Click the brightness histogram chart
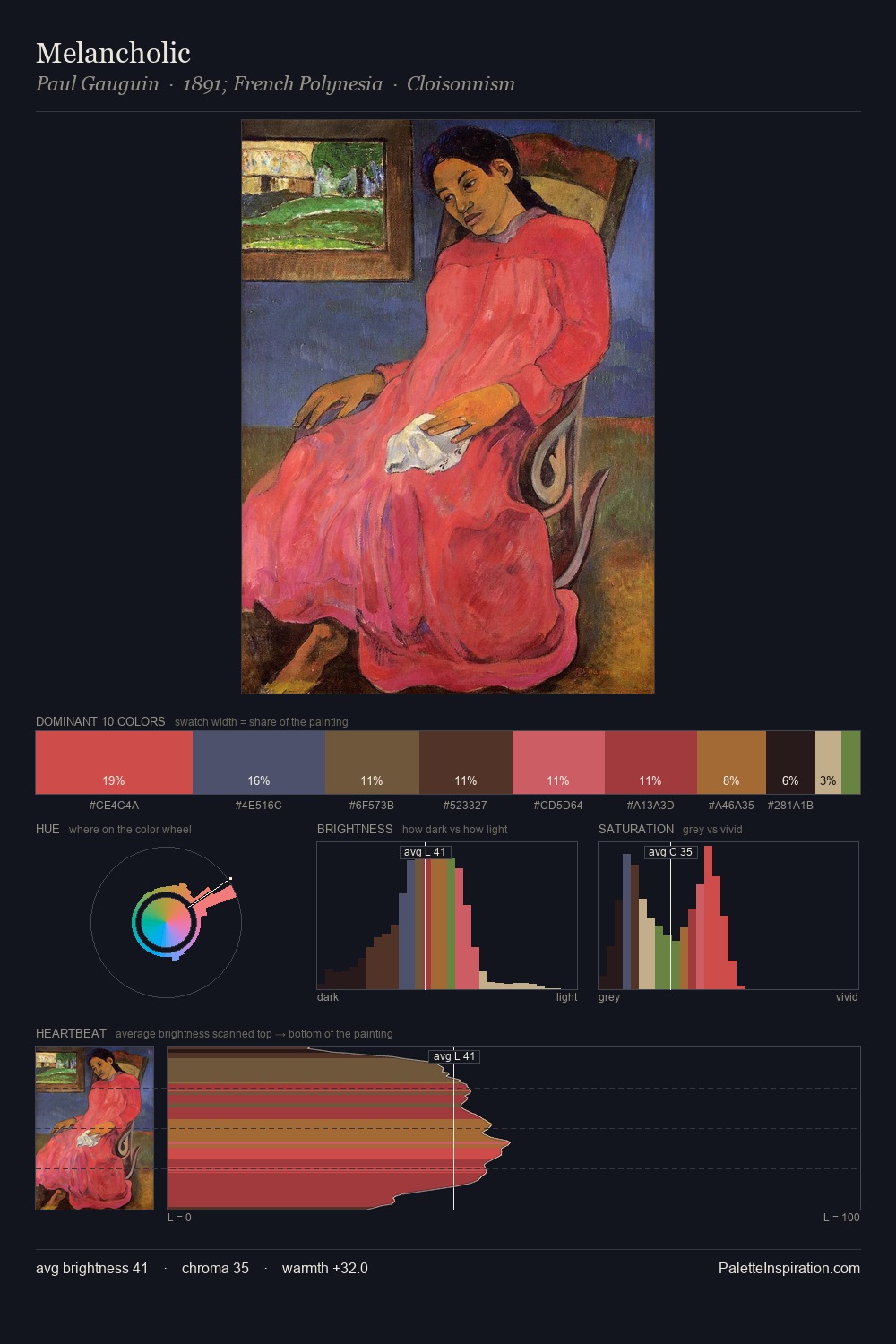Image resolution: width=896 pixels, height=1344 pixels. [447, 916]
